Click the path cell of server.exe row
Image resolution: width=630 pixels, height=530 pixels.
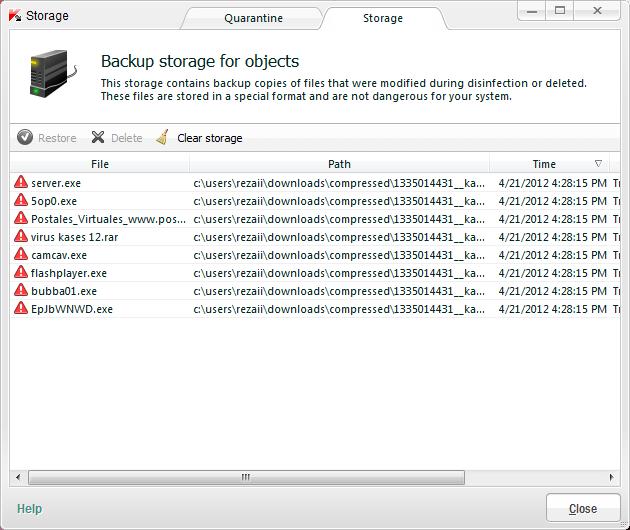[339, 183]
